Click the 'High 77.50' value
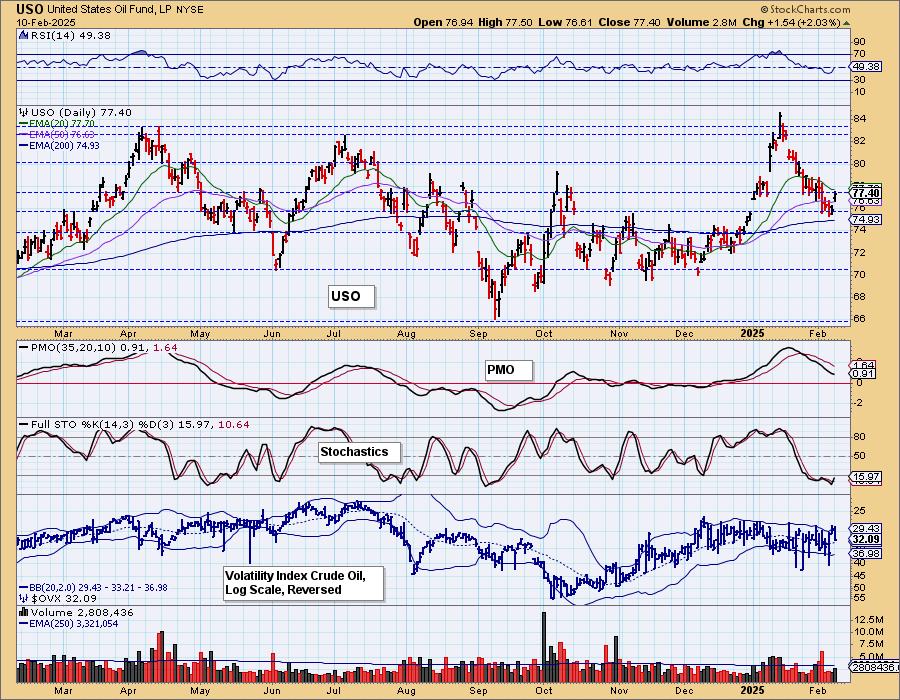Viewport: 900px width, 700px height. point(505,22)
